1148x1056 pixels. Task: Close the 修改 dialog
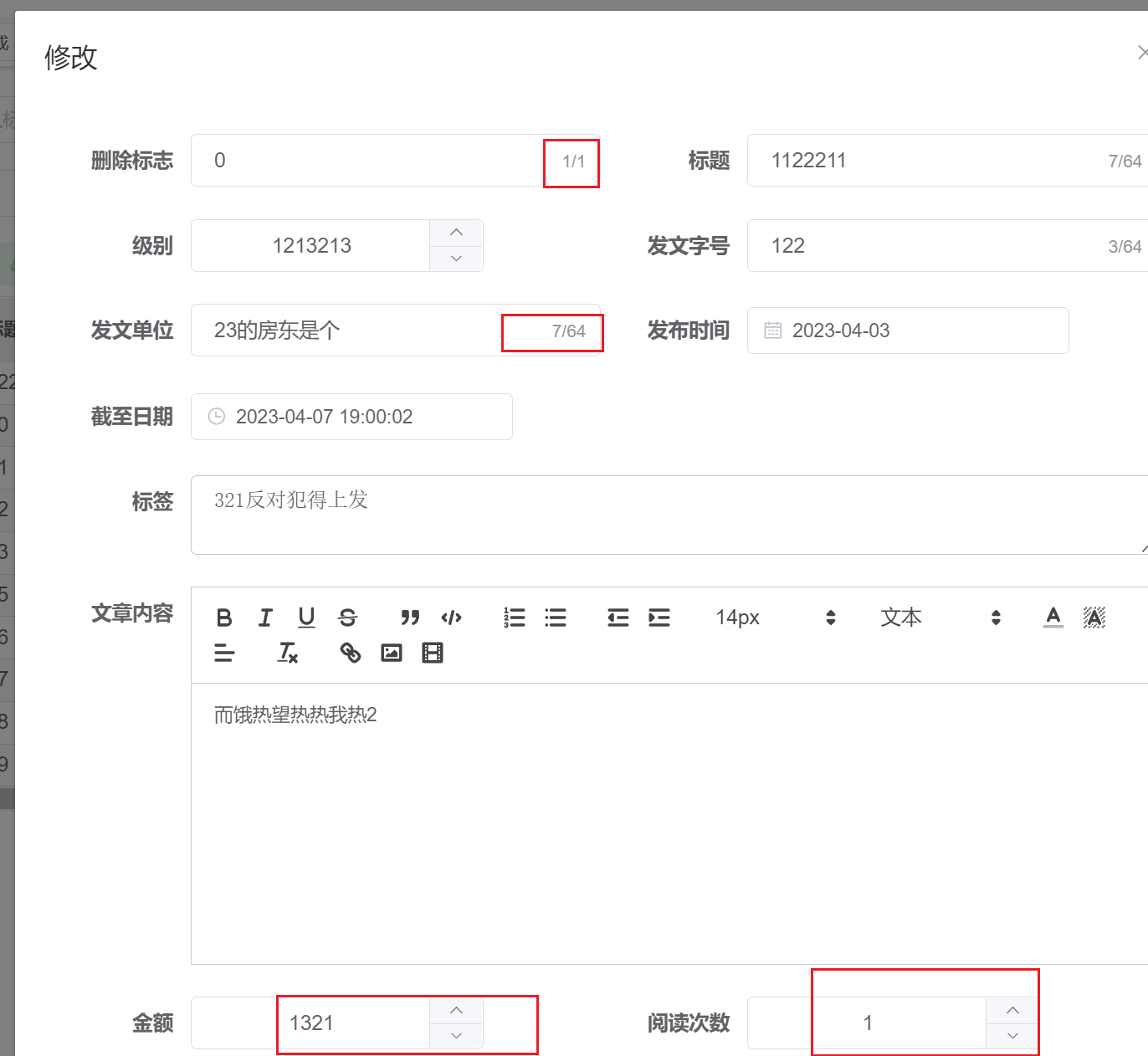click(1143, 53)
